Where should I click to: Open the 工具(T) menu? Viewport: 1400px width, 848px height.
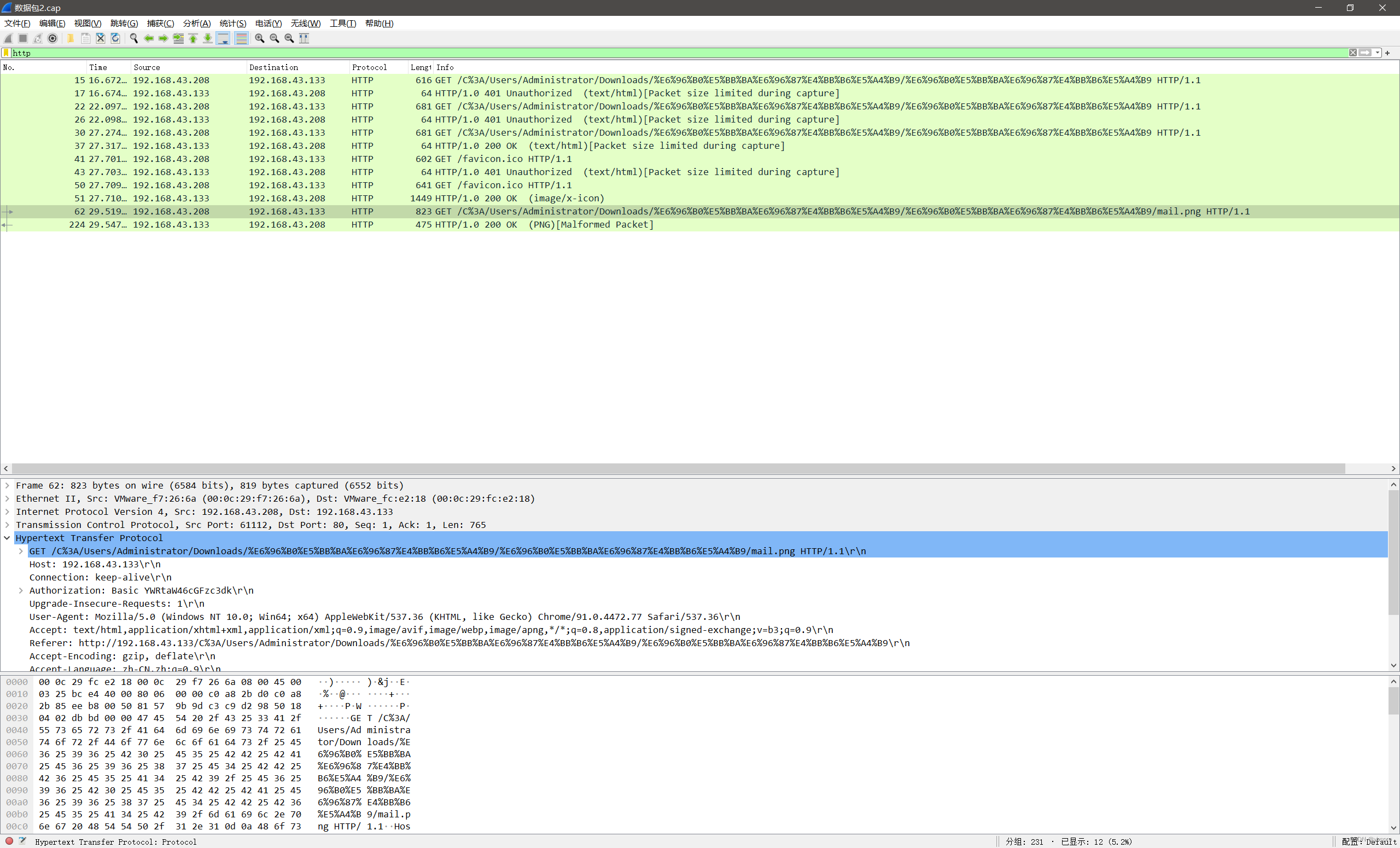pyautogui.click(x=342, y=24)
